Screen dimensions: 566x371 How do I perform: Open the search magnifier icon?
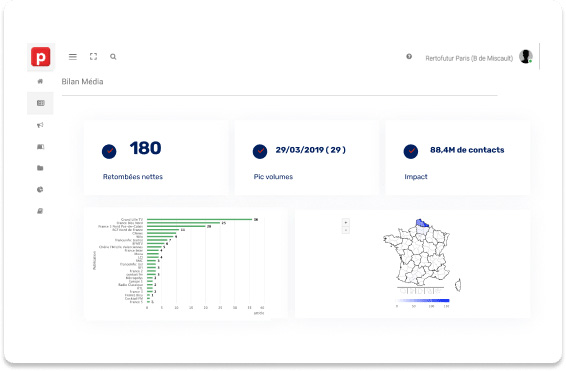tap(113, 57)
